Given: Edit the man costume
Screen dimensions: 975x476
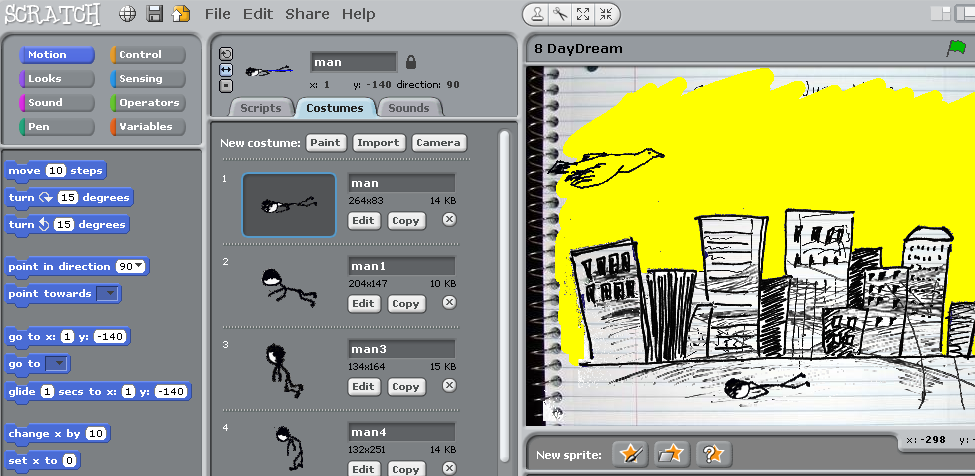Looking at the screenshot, I should point(363,221).
